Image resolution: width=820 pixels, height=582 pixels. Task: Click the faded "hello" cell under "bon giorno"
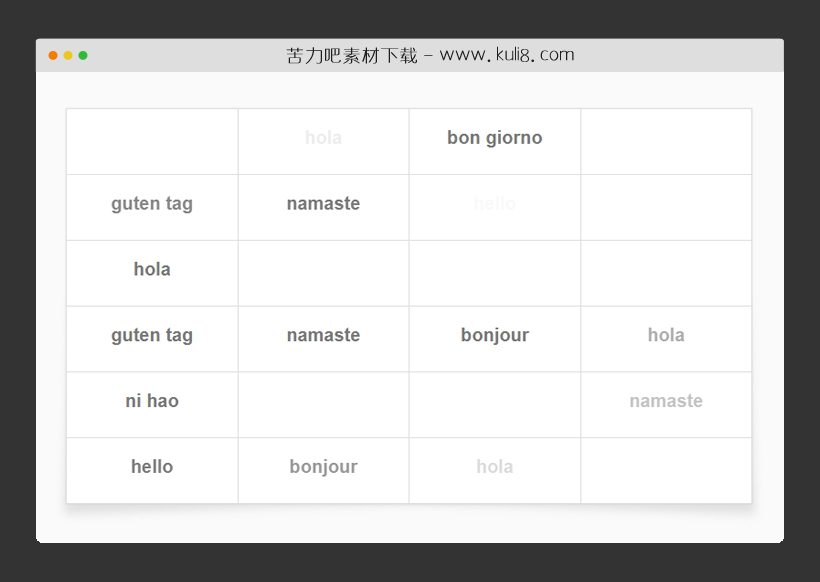[494, 204]
